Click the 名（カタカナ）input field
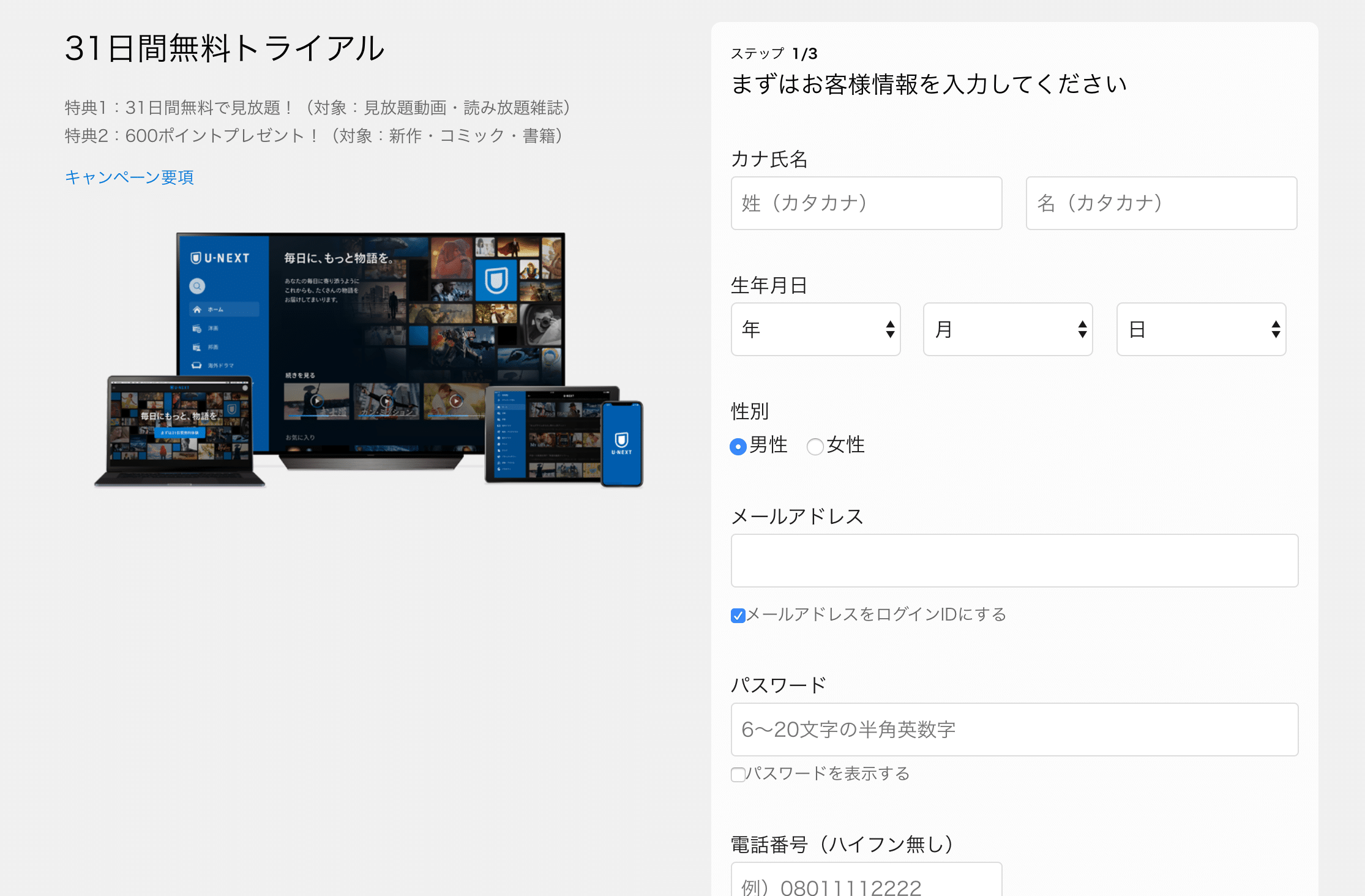The width and height of the screenshot is (1365, 896). pos(1161,203)
